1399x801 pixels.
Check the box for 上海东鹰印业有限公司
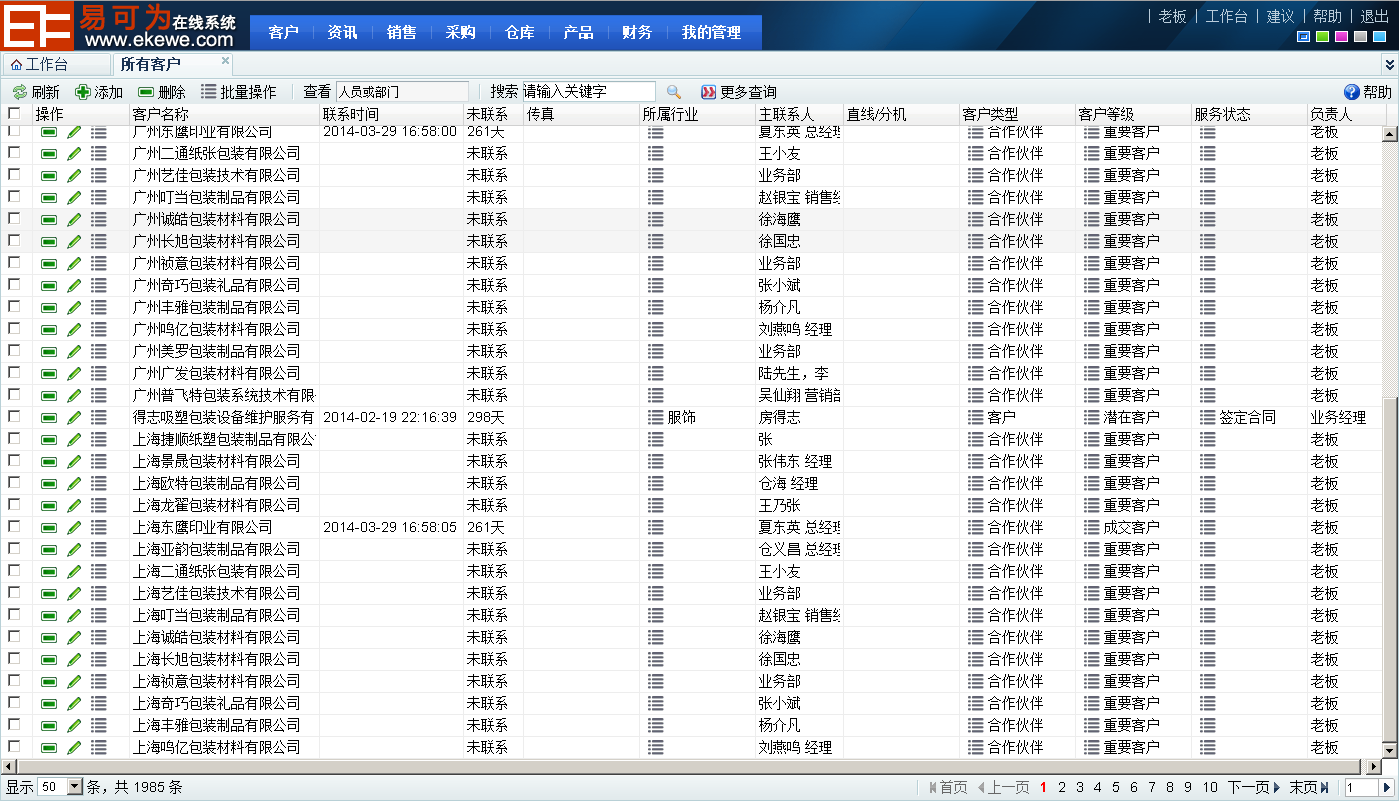tap(14, 527)
